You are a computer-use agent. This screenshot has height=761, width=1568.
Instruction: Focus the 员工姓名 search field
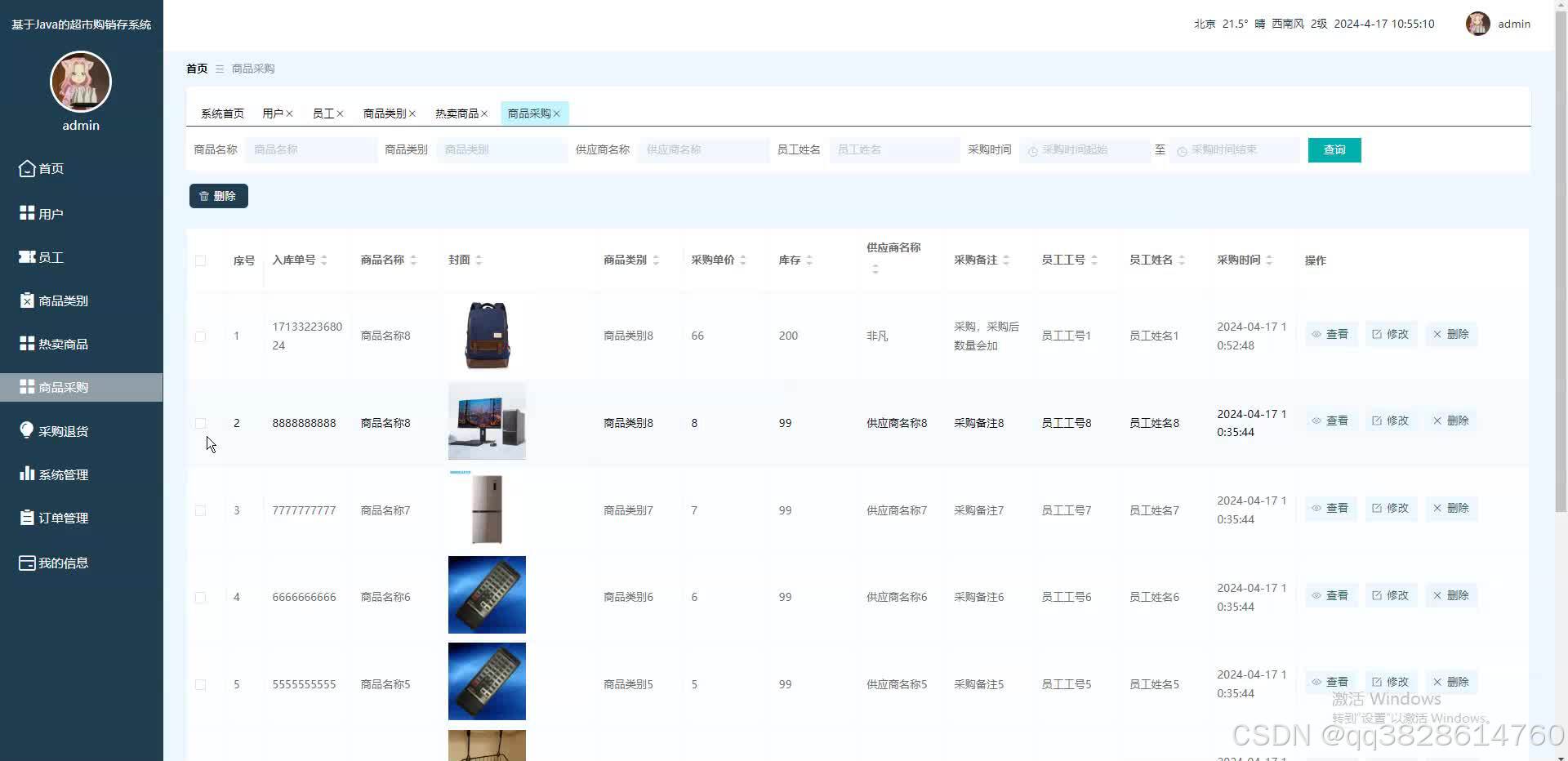click(x=894, y=150)
